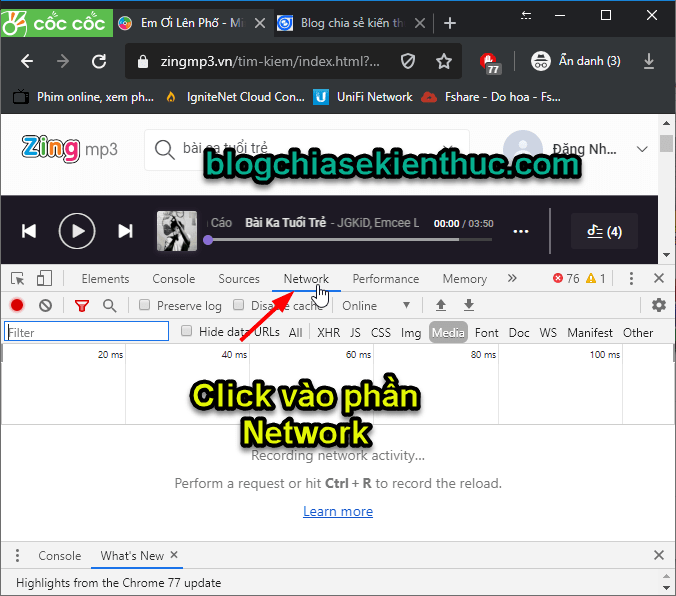Click the network Filter input field
The height and width of the screenshot is (596, 676).
coord(87,332)
